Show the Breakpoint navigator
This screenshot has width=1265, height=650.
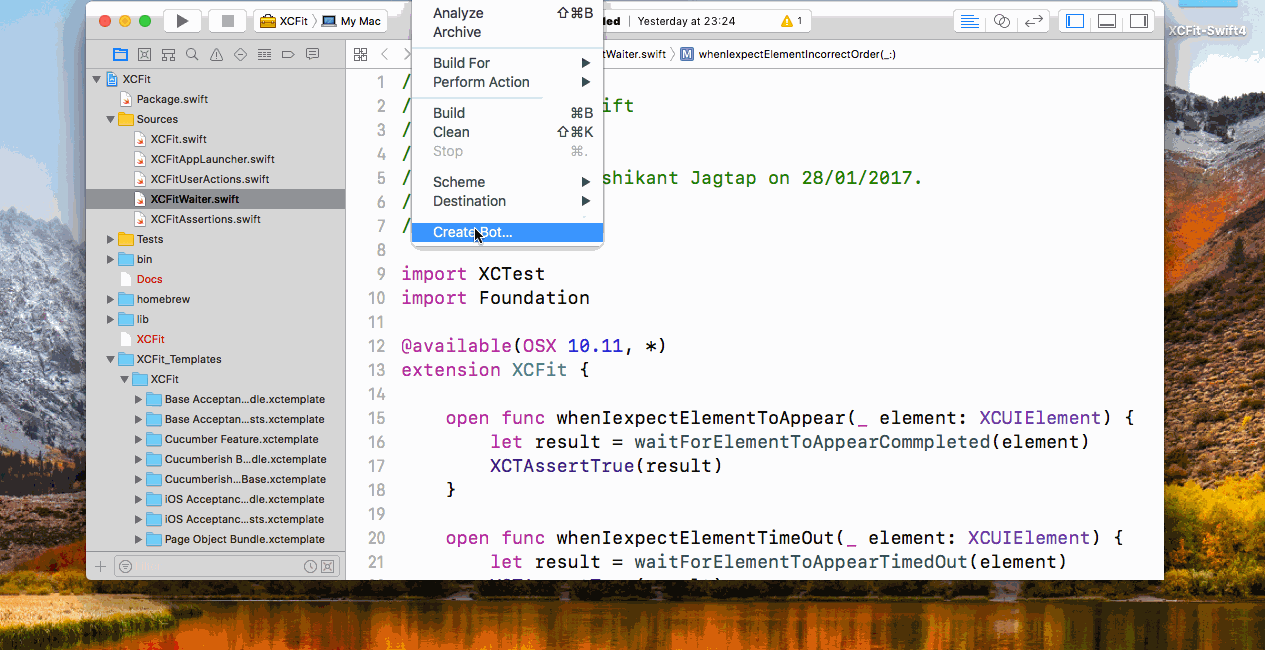point(288,54)
